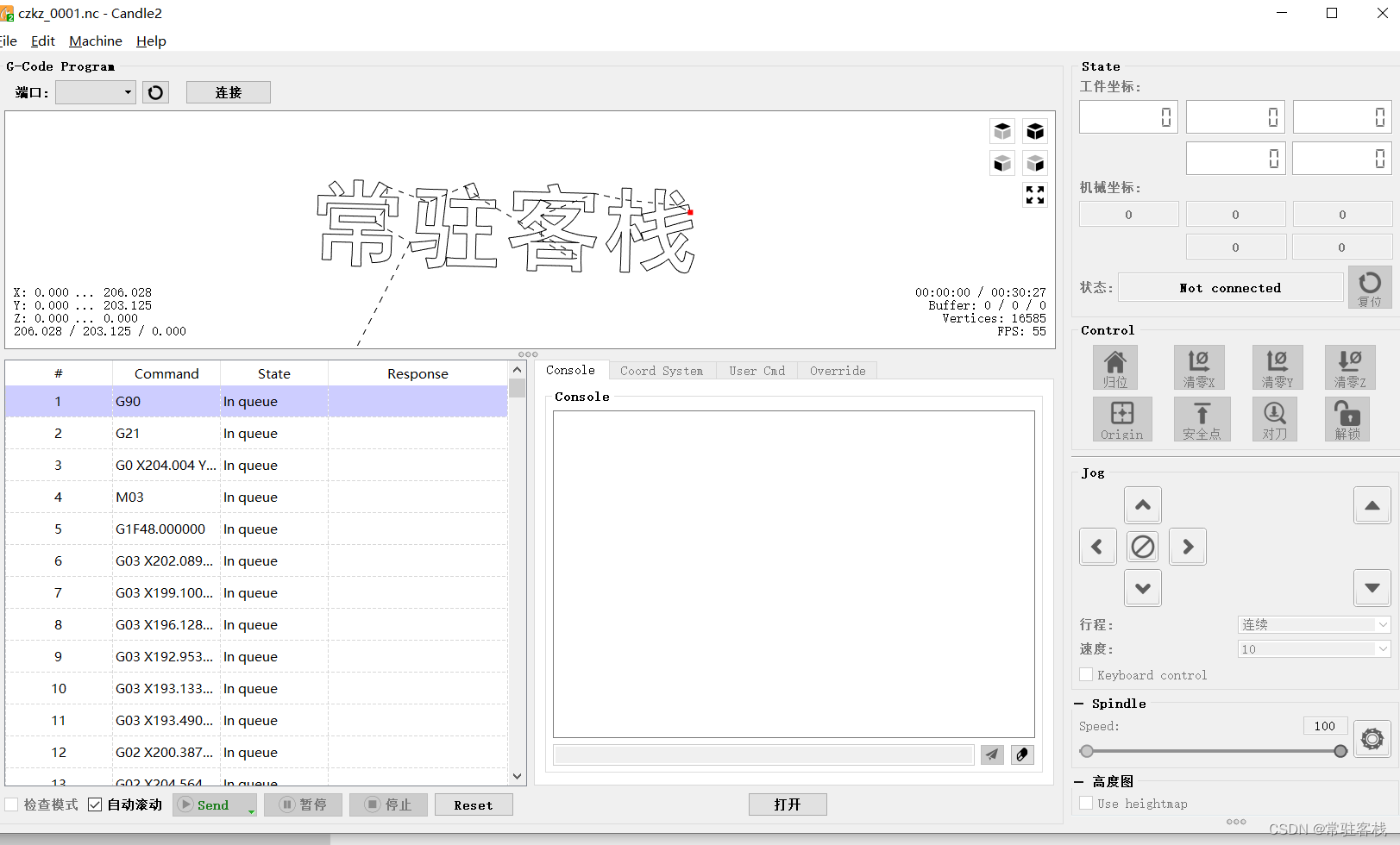The image size is (1400, 845).
Task: Click the console command input field
Action: point(763,754)
